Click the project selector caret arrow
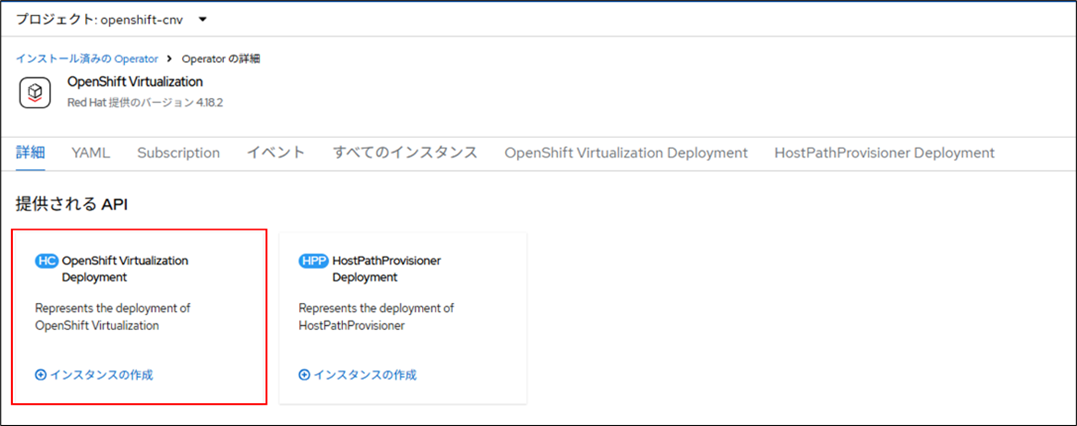Screen dimensions: 1077x426 (203, 19)
